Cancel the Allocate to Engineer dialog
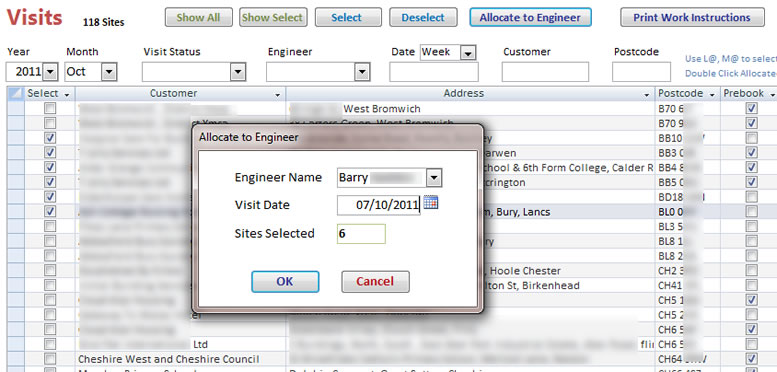The width and height of the screenshot is (777, 372). click(x=375, y=281)
